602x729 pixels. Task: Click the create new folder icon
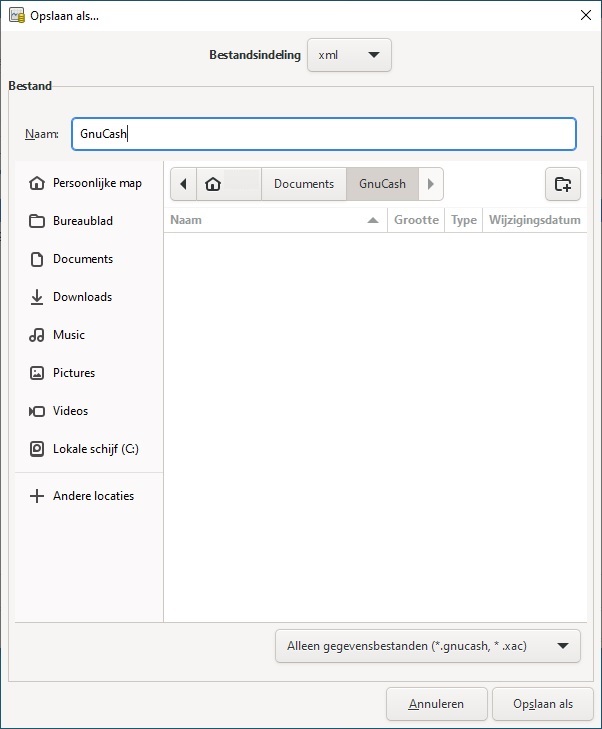point(562,184)
